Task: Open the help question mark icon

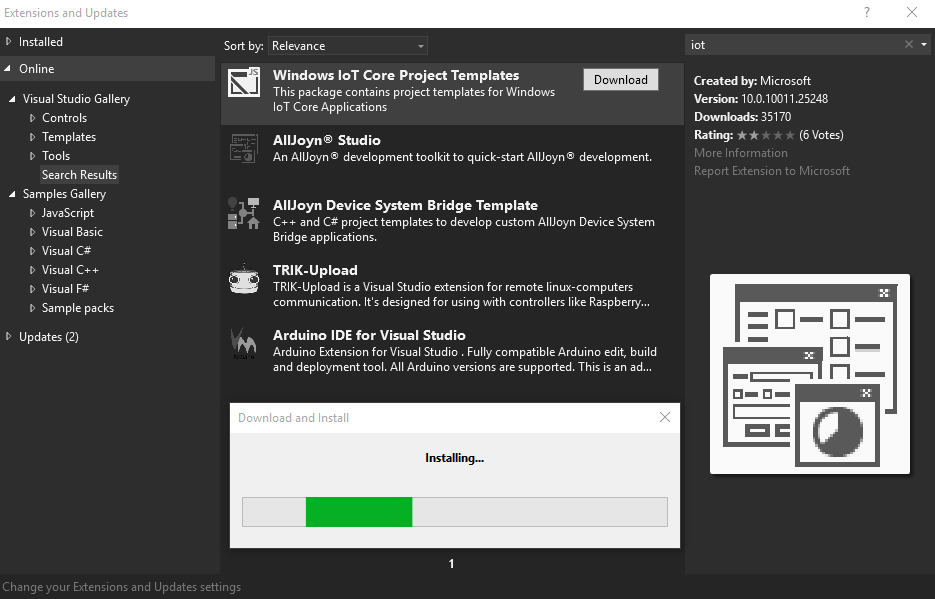Action: (x=866, y=13)
